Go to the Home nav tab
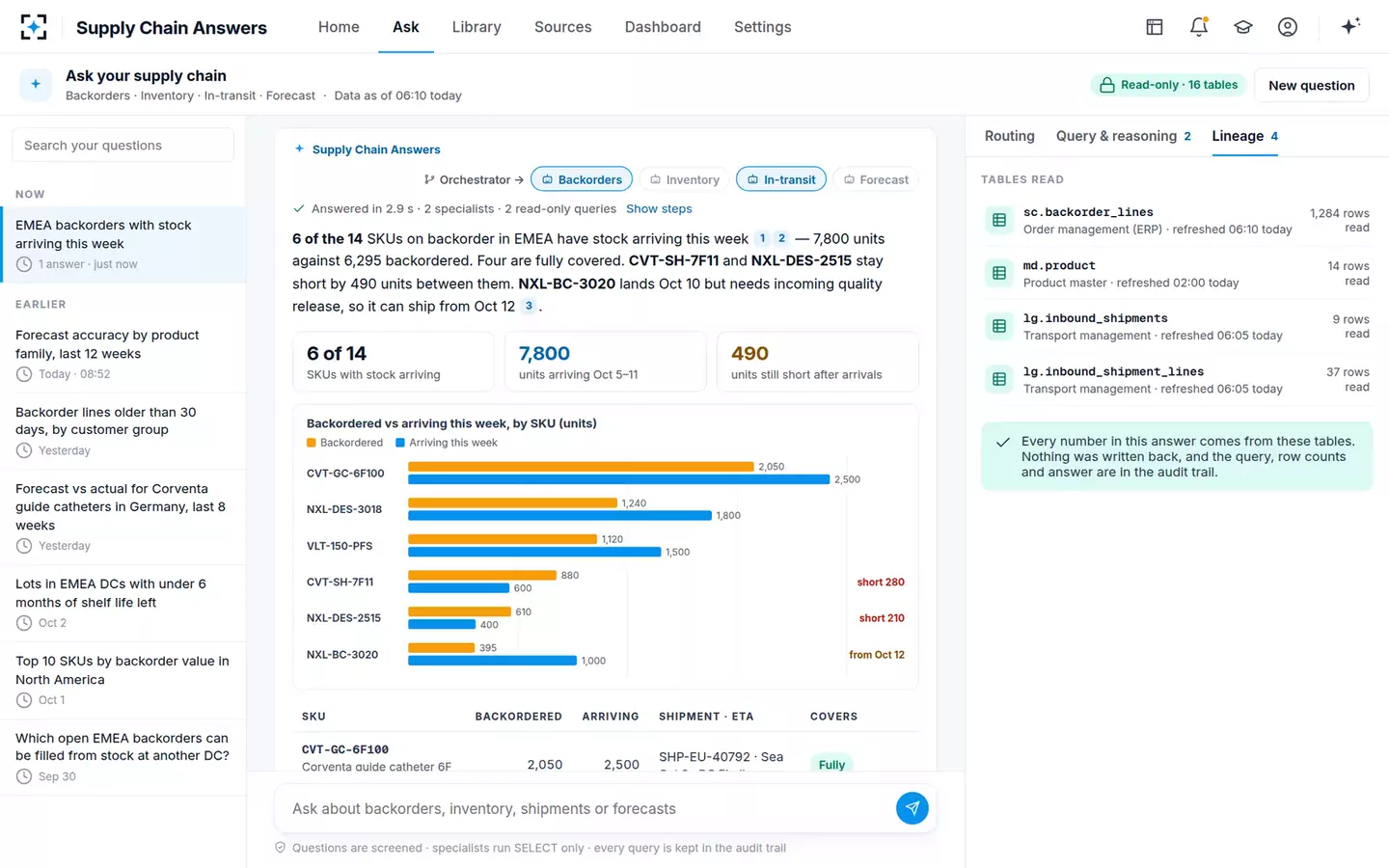 (339, 27)
